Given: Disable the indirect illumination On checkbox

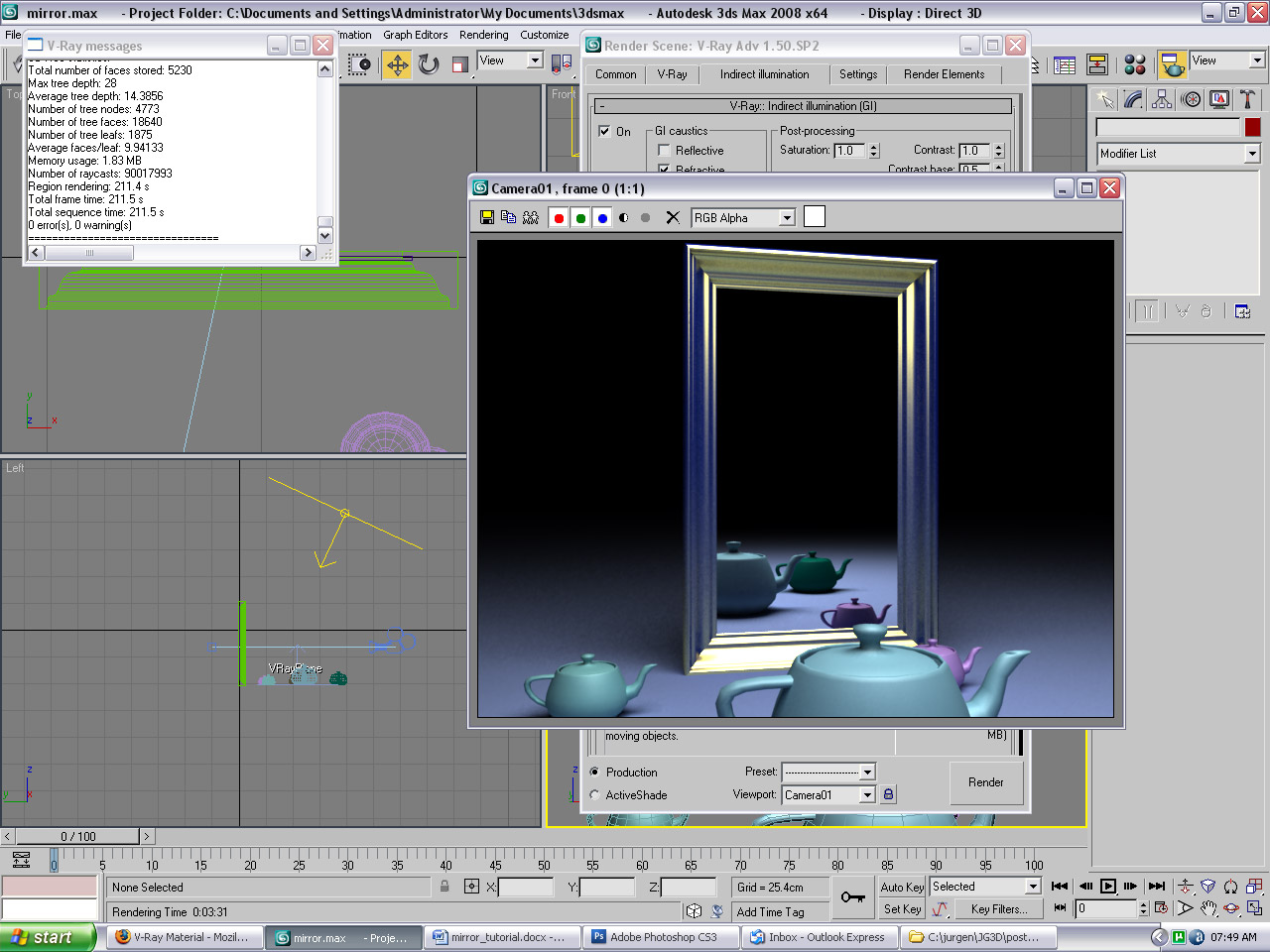Looking at the screenshot, I should (x=604, y=131).
